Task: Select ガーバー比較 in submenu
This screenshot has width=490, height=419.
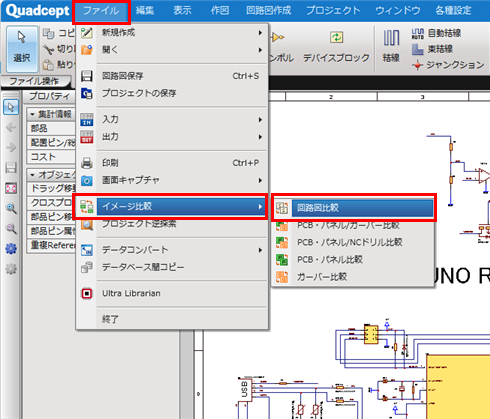Action: pyautogui.click(x=353, y=277)
